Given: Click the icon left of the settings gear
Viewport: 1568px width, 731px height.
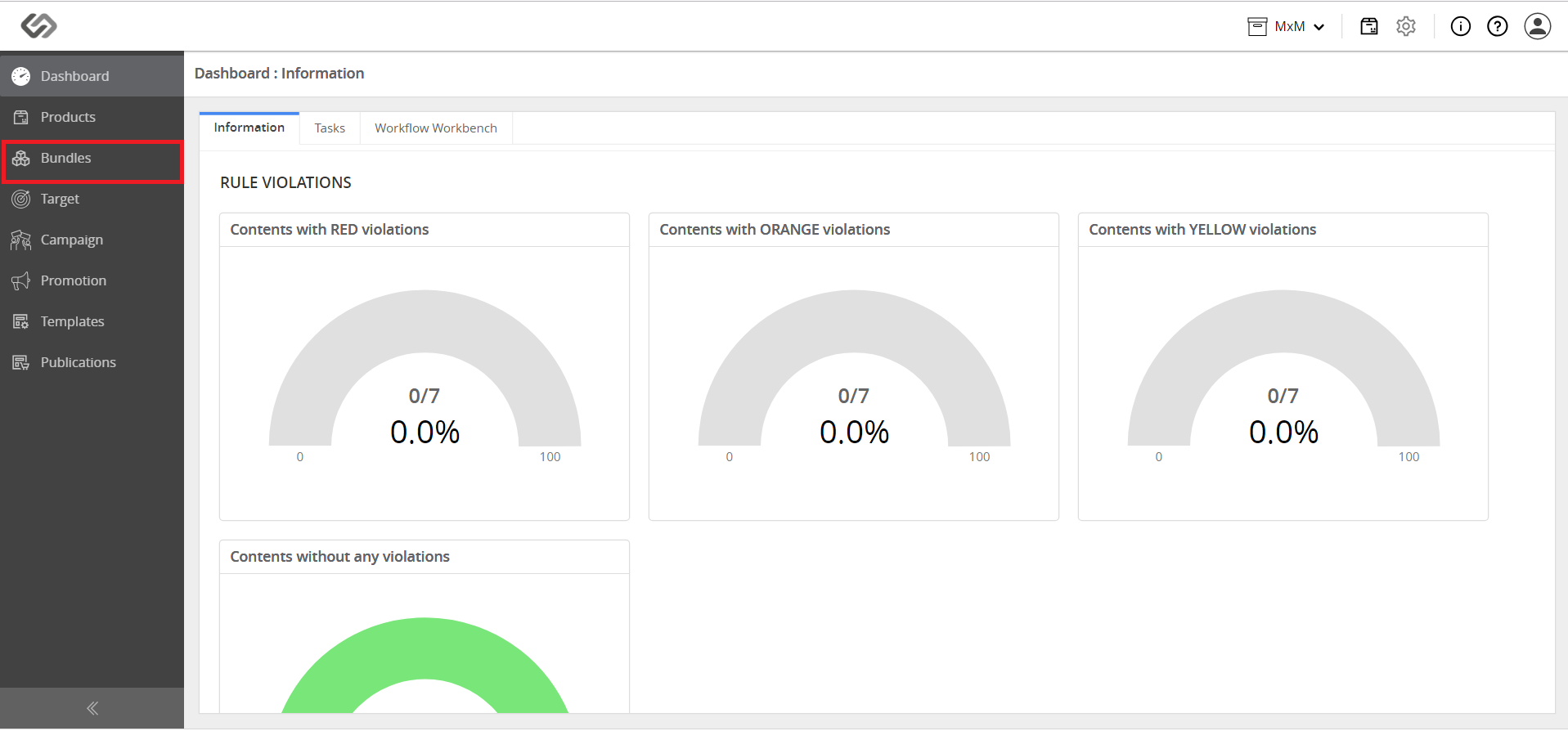Looking at the screenshot, I should [x=1369, y=26].
